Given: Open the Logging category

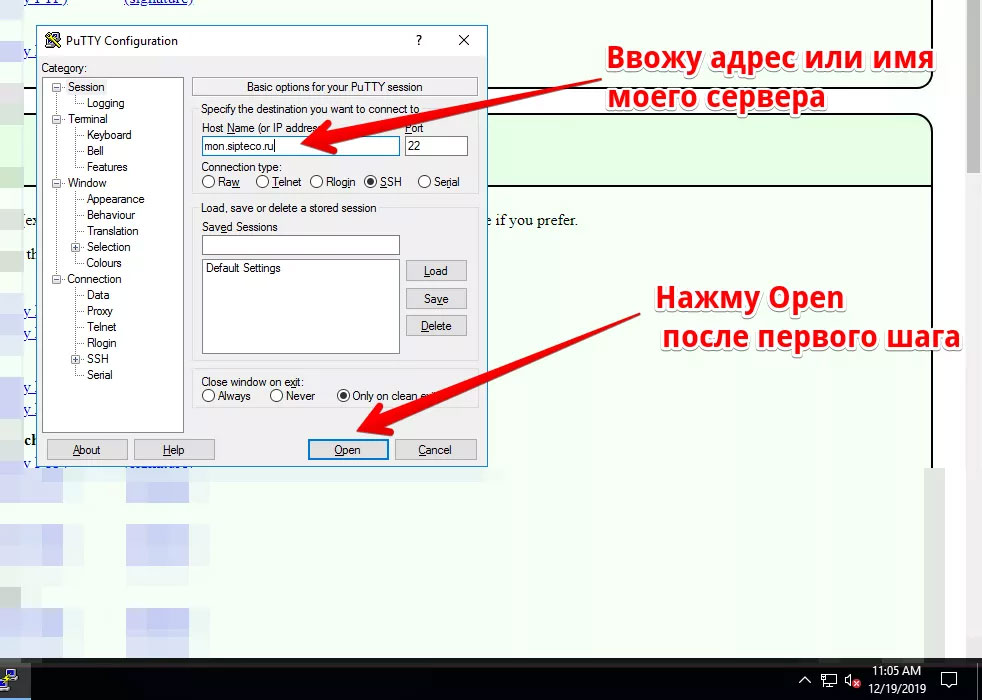Looking at the screenshot, I should 105,103.
